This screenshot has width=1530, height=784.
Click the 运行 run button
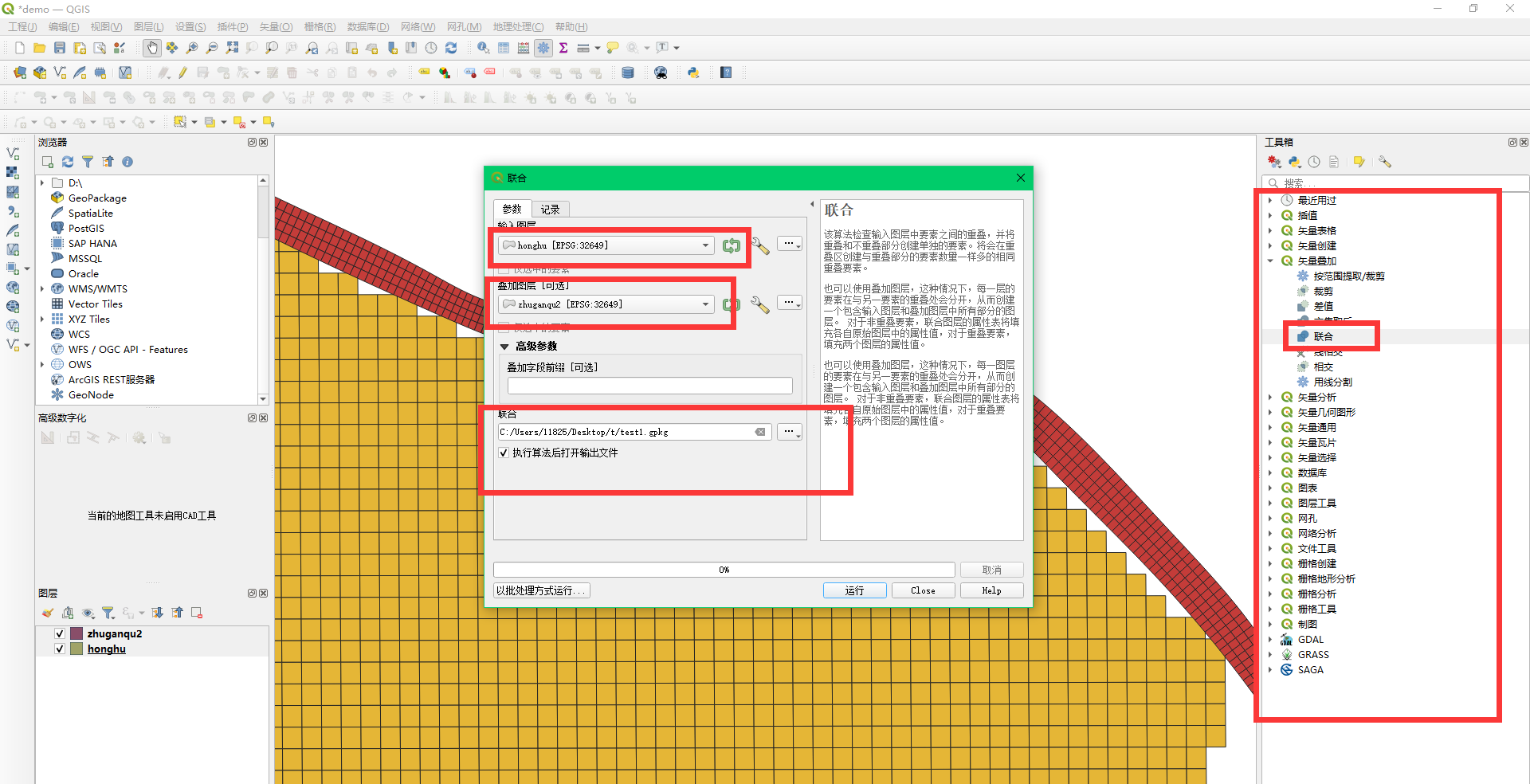pos(854,590)
